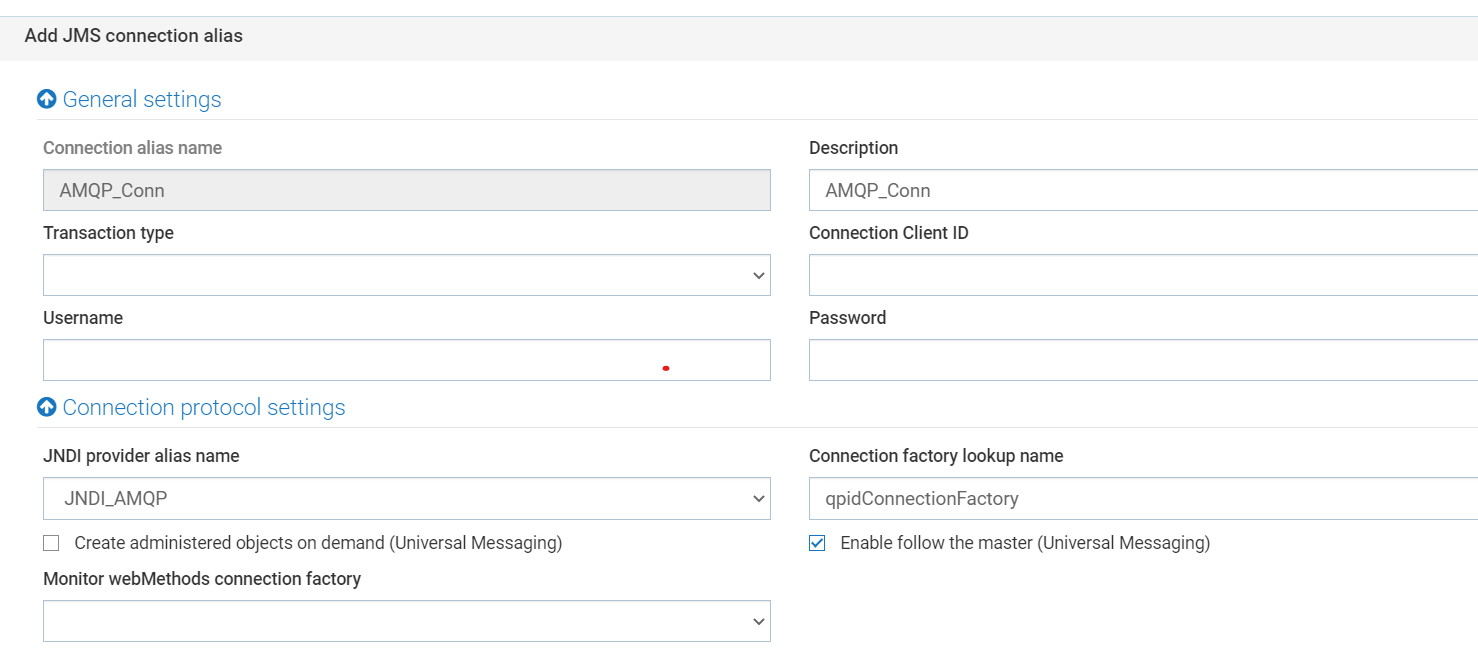The image size is (1478, 652).
Task: Focus the Password input field
Action: pyautogui.click(x=1140, y=360)
